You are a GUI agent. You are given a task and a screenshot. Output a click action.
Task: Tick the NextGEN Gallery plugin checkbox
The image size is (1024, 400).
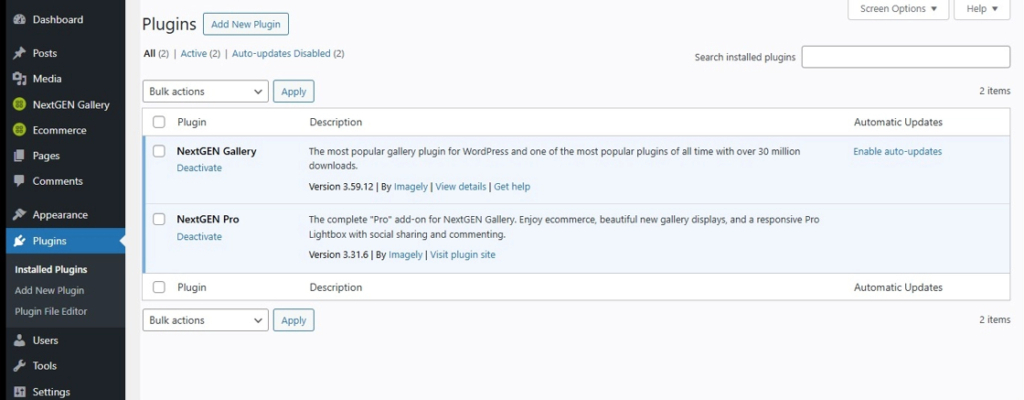click(159, 151)
